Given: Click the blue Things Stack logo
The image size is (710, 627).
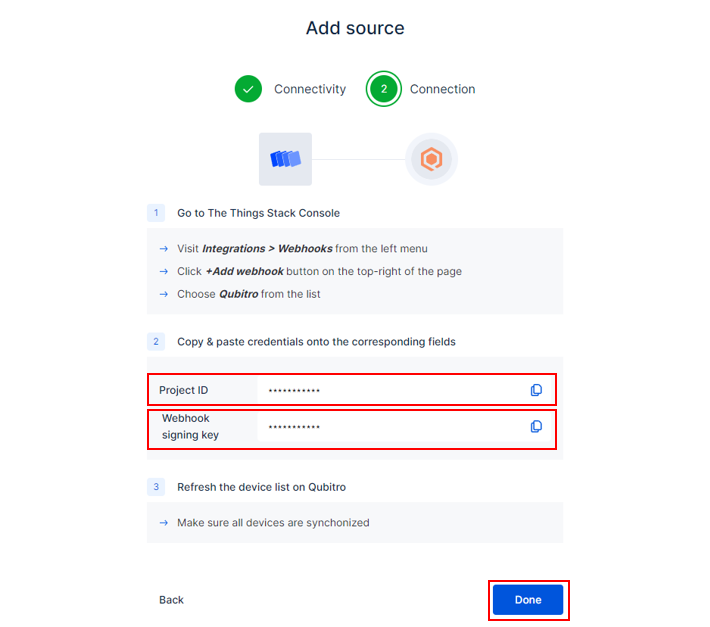Looking at the screenshot, I should tap(285, 159).
